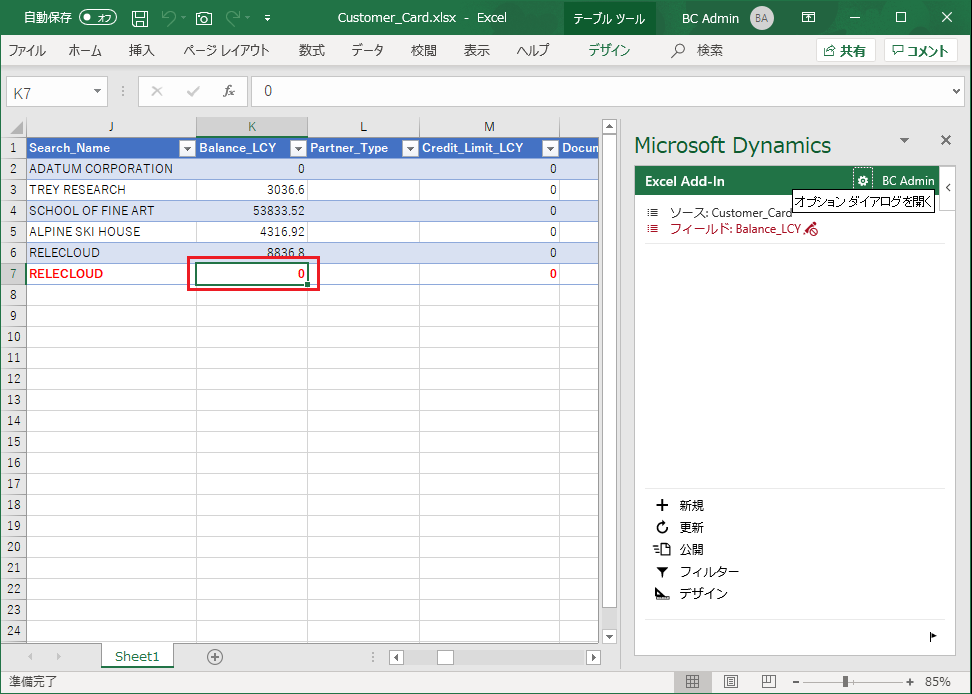Switch to Normal view icon
Image resolution: width=972 pixels, height=694 pixels.
click(692, 682)
